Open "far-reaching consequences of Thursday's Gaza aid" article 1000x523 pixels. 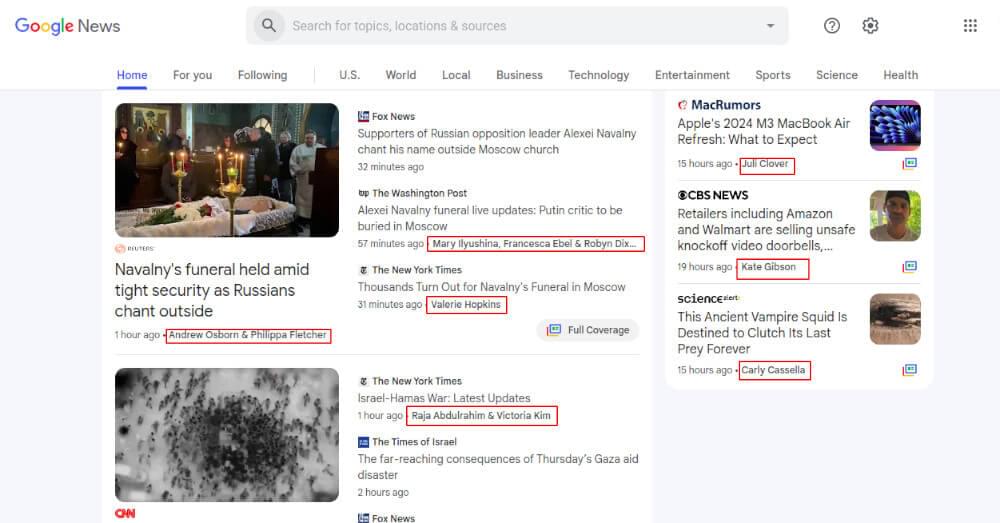click(497, 467)
